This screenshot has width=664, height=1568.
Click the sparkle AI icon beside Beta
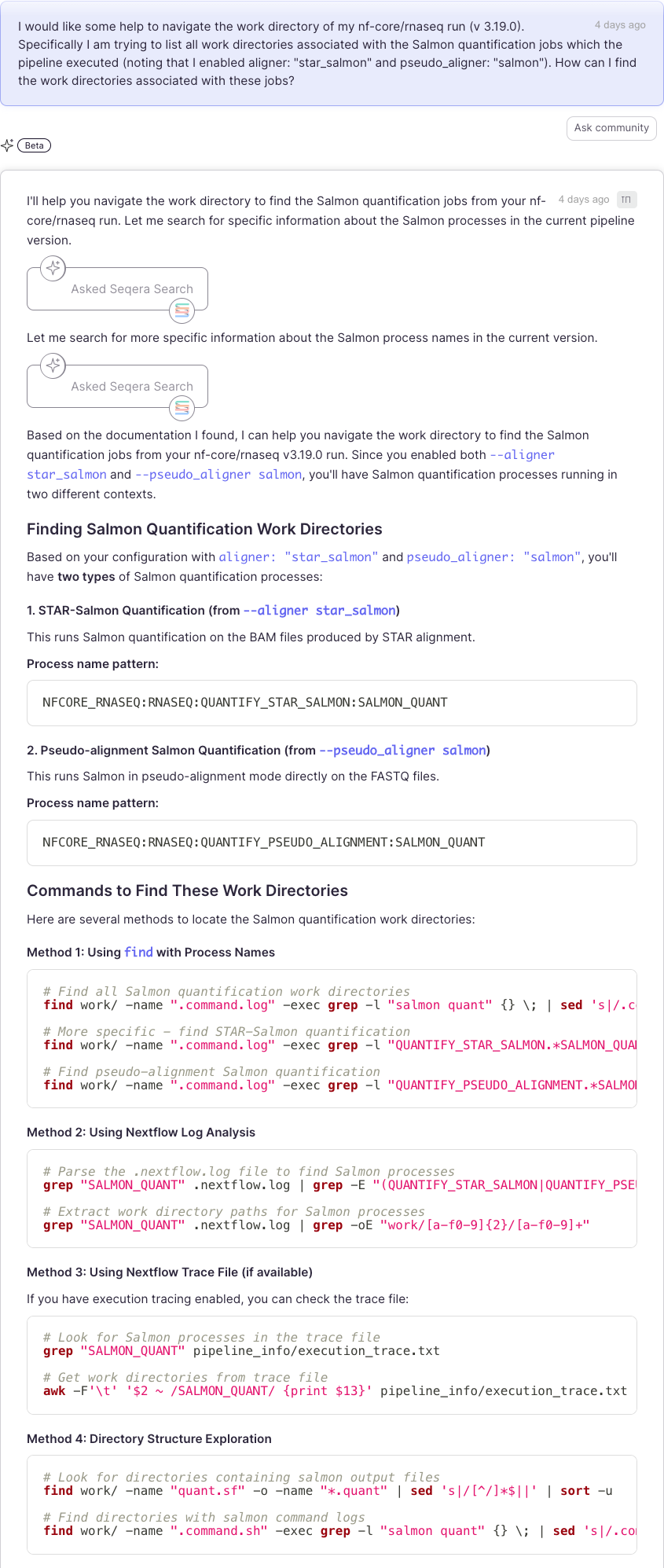pos(8,145)
